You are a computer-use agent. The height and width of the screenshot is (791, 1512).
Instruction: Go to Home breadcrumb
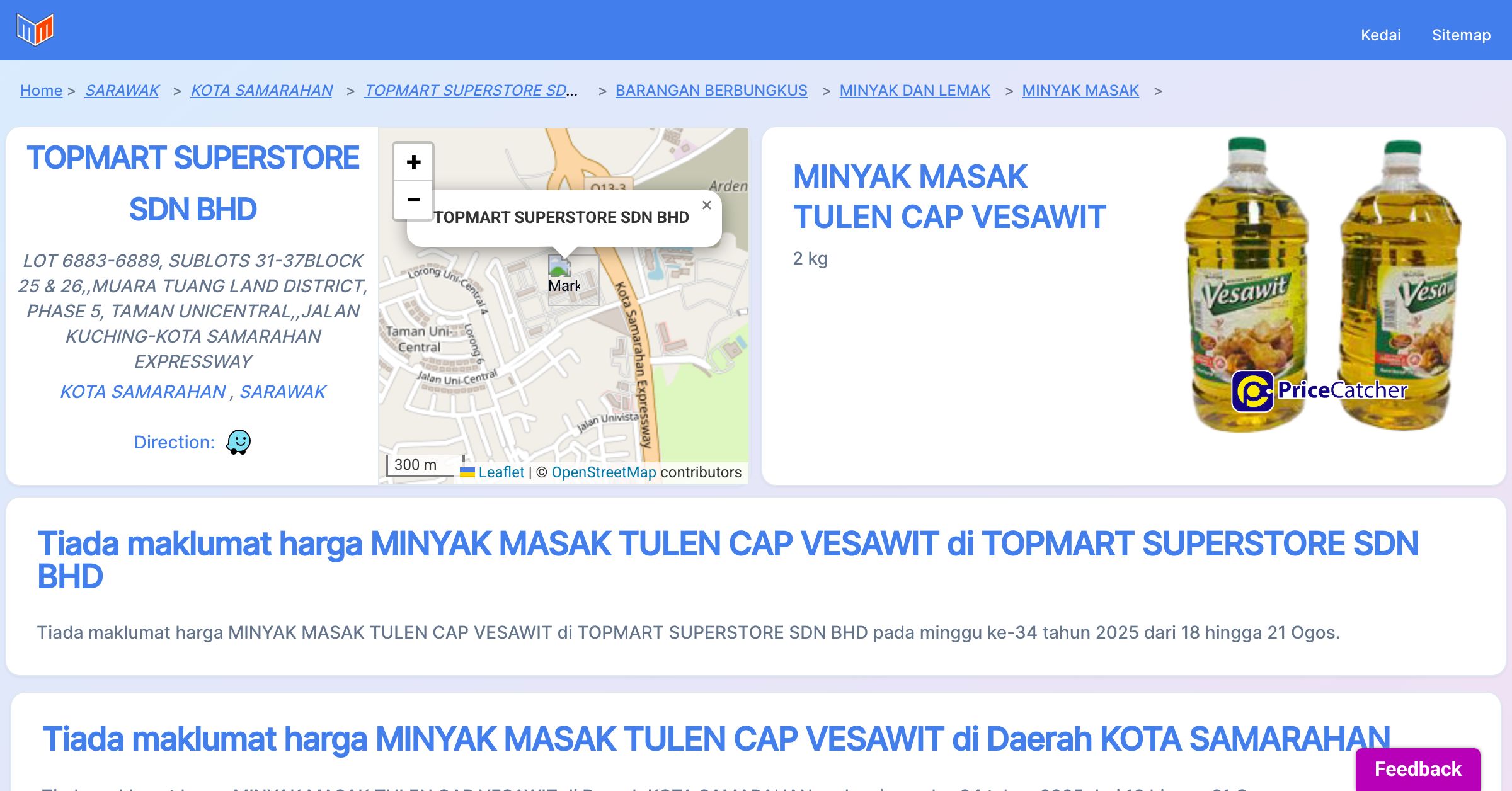pos(41,91)
